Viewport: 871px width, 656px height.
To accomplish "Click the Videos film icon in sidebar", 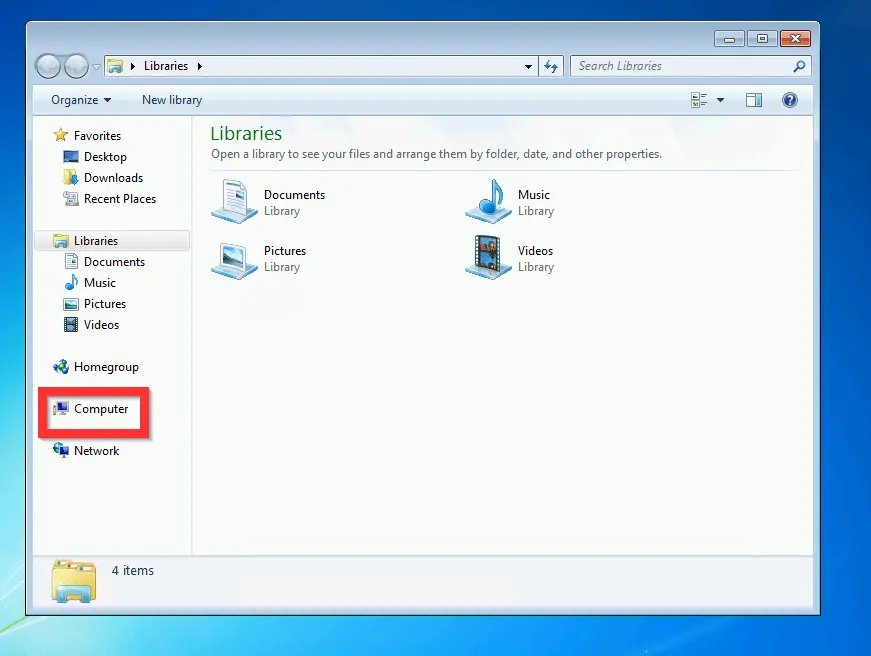I will pyautogui.click(x=71, y=324).
